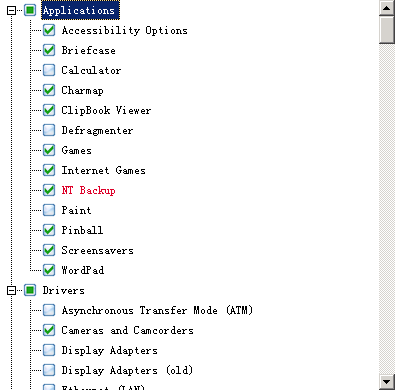Uncheck Cameras and Camcorders checkbox
The width and height of the screenshot is (395, 390).
coord(49,330)
